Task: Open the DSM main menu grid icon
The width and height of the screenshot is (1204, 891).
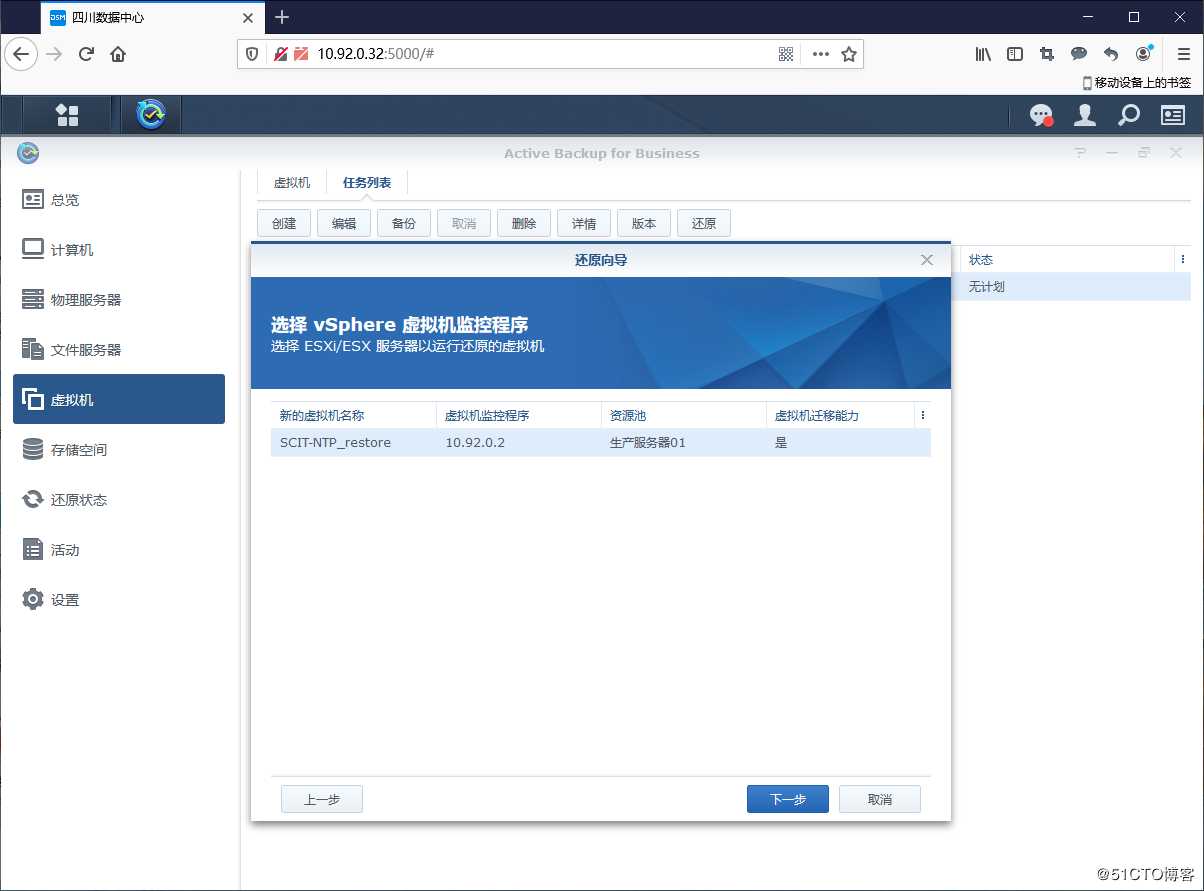Action: [x=67, y=115]
